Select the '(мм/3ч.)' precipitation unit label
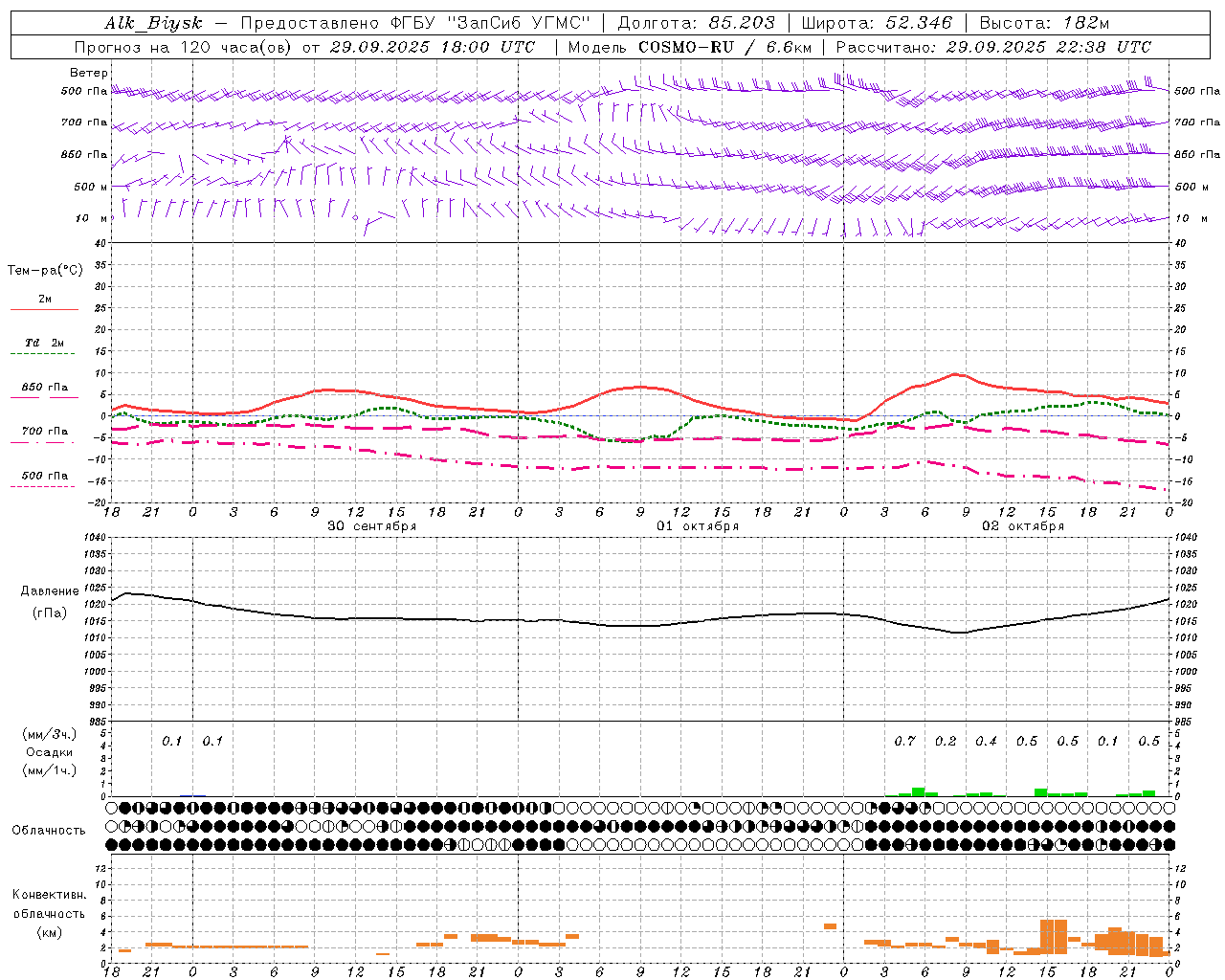The width and height of the screenshot is (1225, 980). coord(49,734)
